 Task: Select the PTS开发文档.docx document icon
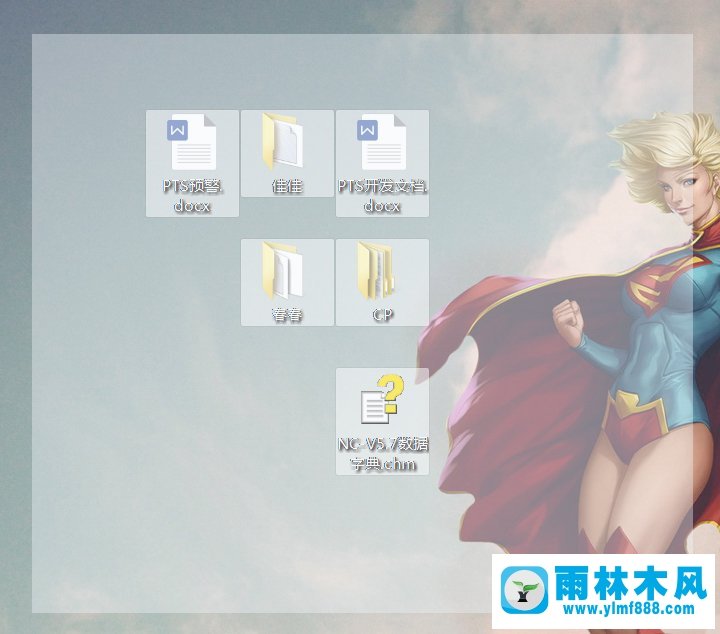(x=382, y=142)
